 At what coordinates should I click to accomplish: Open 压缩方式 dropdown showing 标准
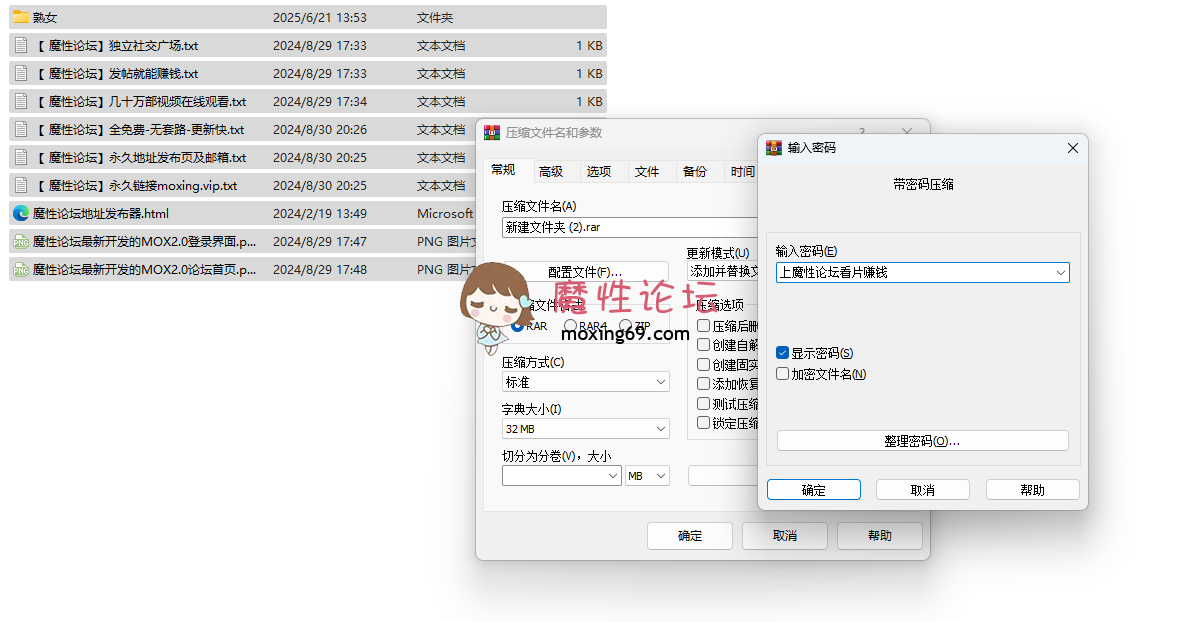coord(586,382)
